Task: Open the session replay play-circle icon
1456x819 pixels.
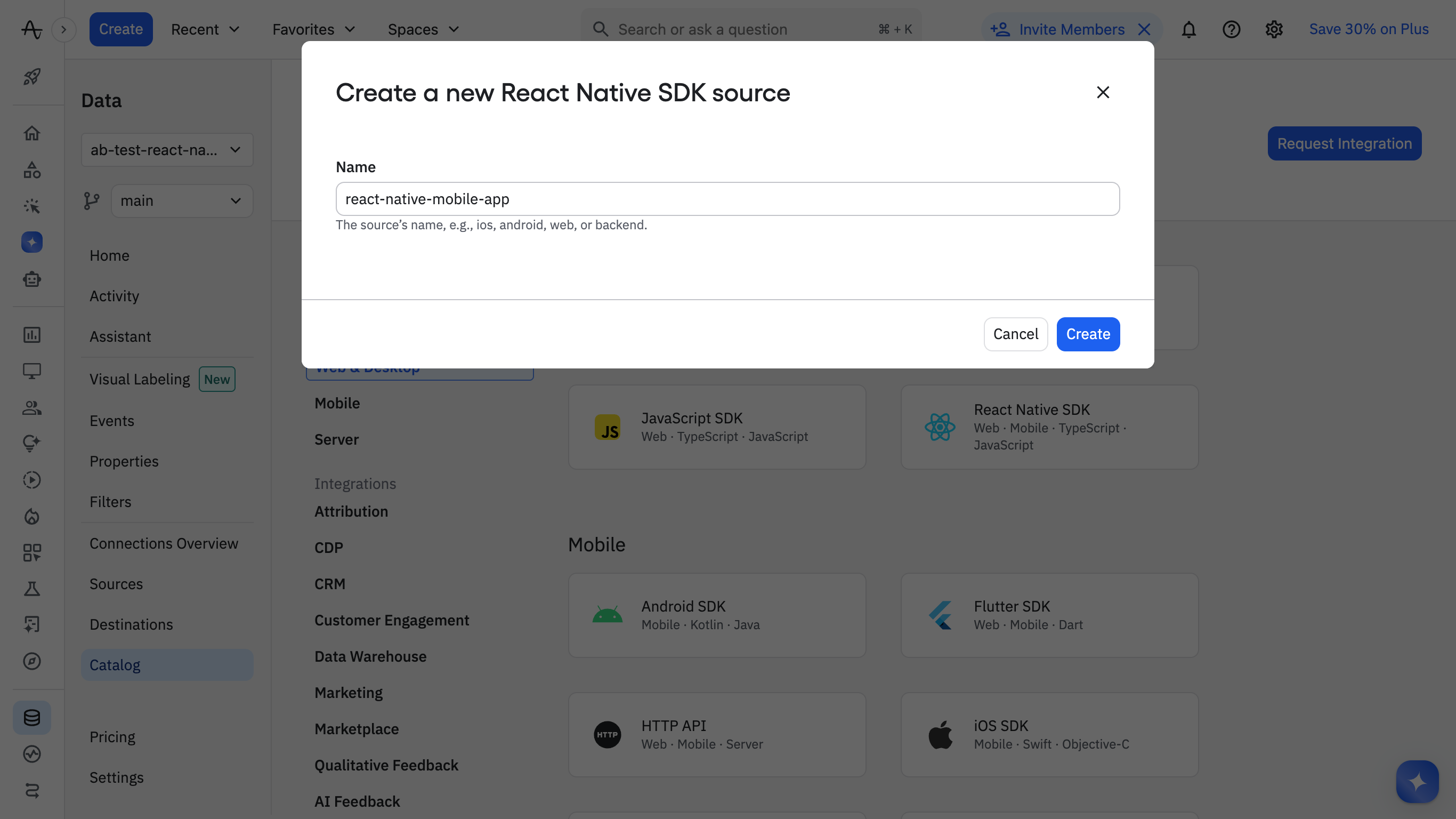Action: point(32,480)
